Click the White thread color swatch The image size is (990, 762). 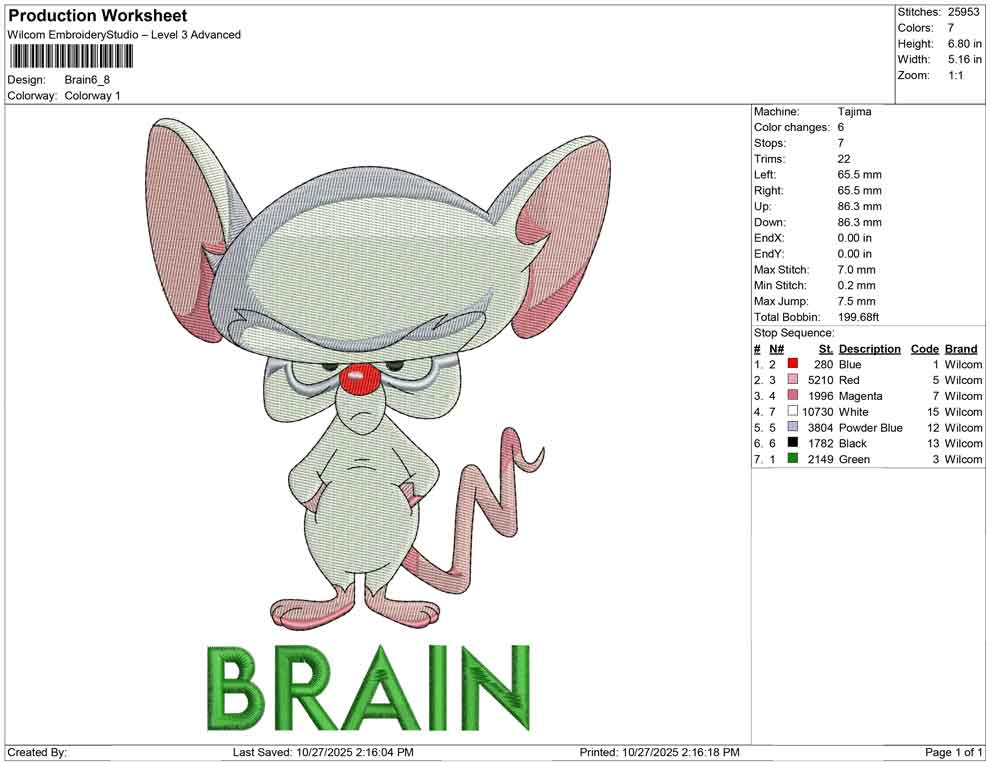793,411
